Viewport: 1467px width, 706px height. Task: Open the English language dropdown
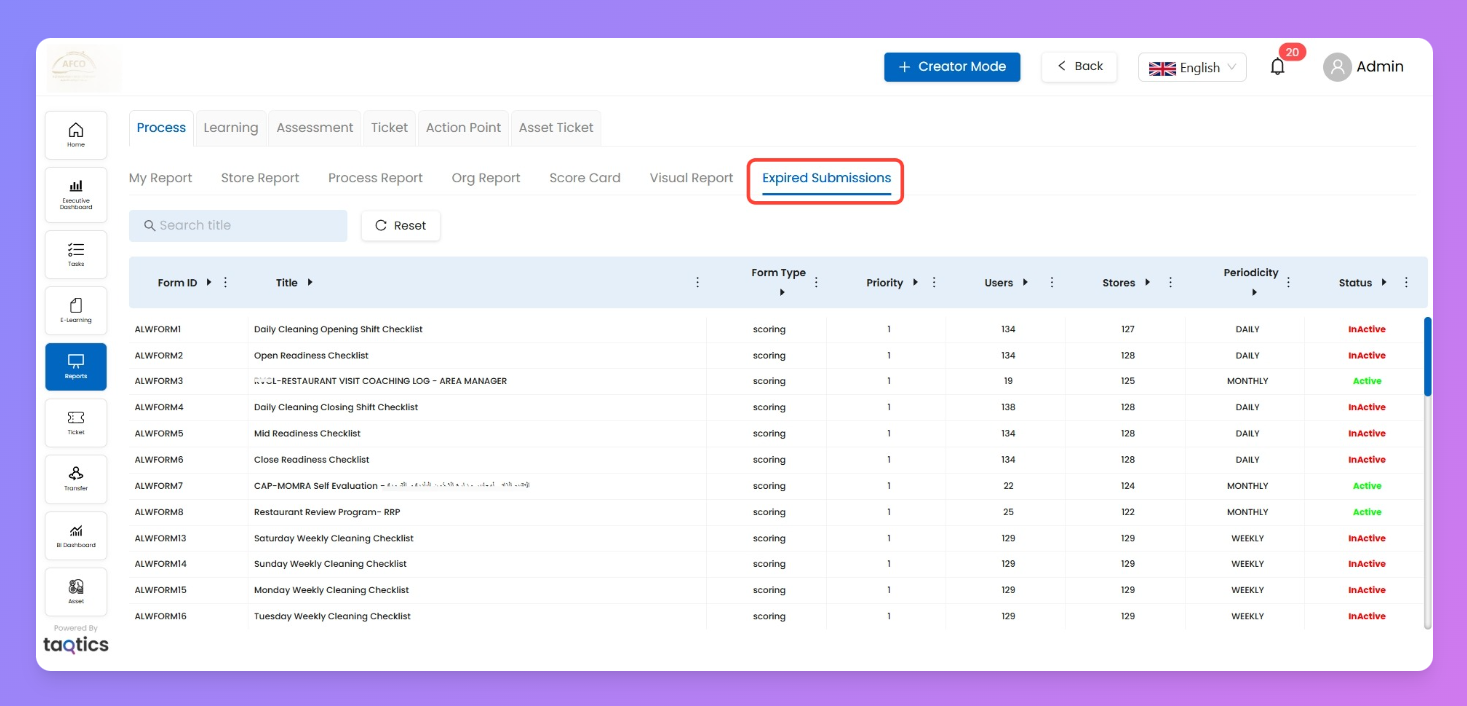click(1192, 67)
